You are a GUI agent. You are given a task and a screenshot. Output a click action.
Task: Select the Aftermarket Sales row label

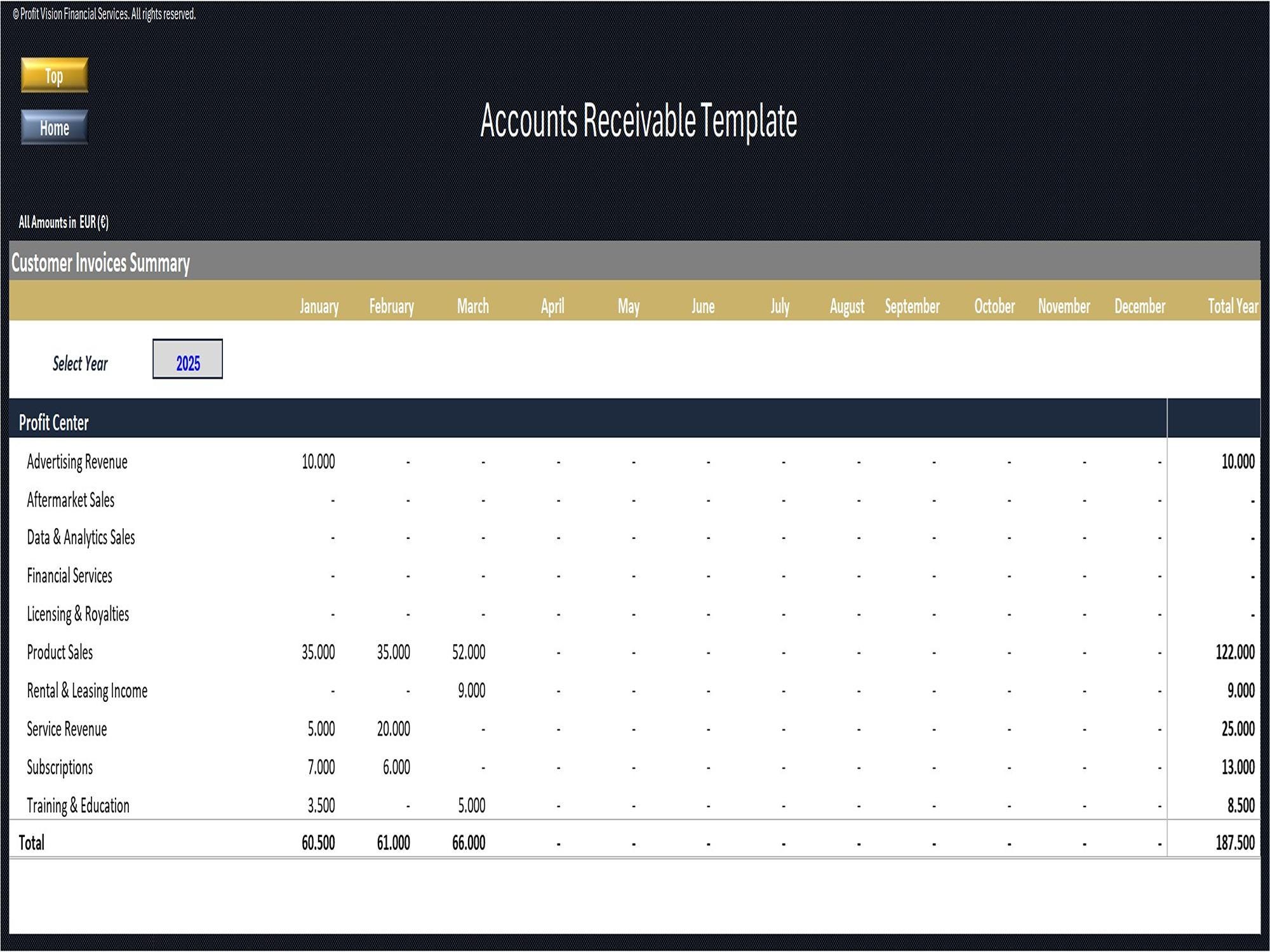click(70, 500)
